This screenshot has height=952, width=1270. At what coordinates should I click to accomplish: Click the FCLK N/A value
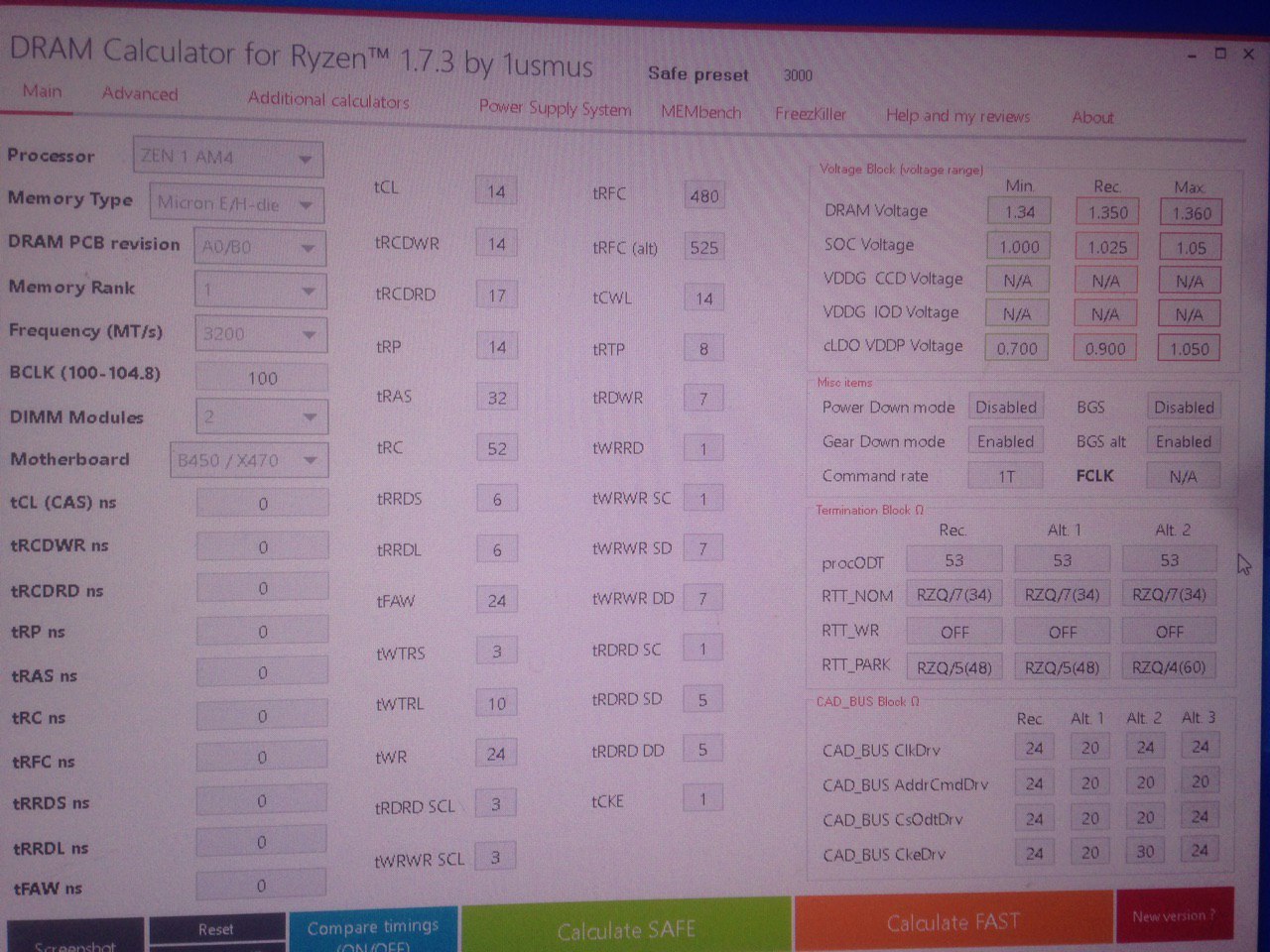click(x=1183, y=477)
